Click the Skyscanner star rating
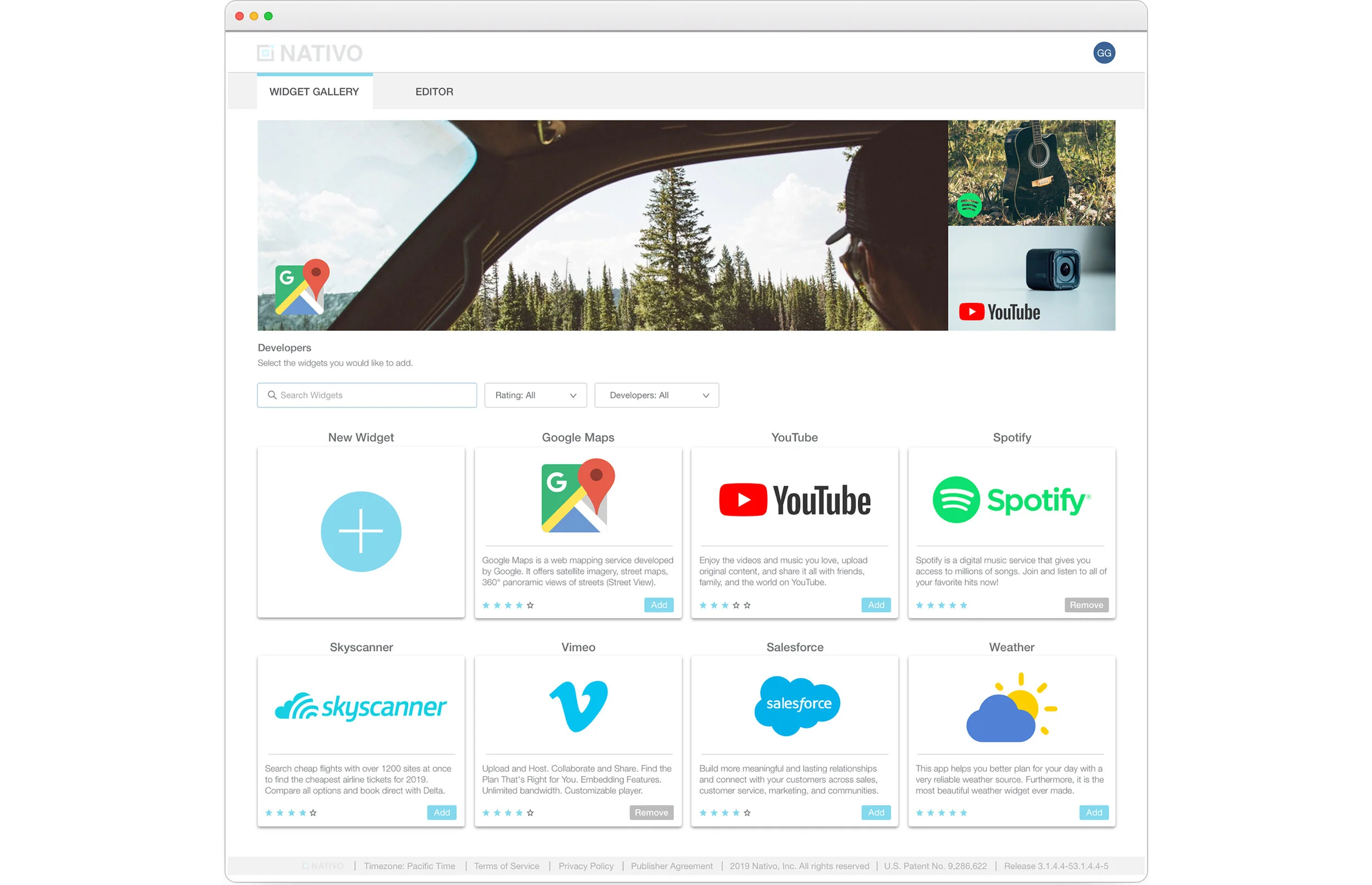Screen dimensions: 1372x885 point(290,812)
